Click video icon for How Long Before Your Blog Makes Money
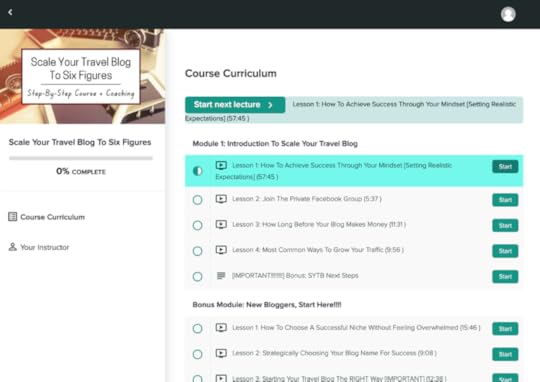 coord(221,225)
